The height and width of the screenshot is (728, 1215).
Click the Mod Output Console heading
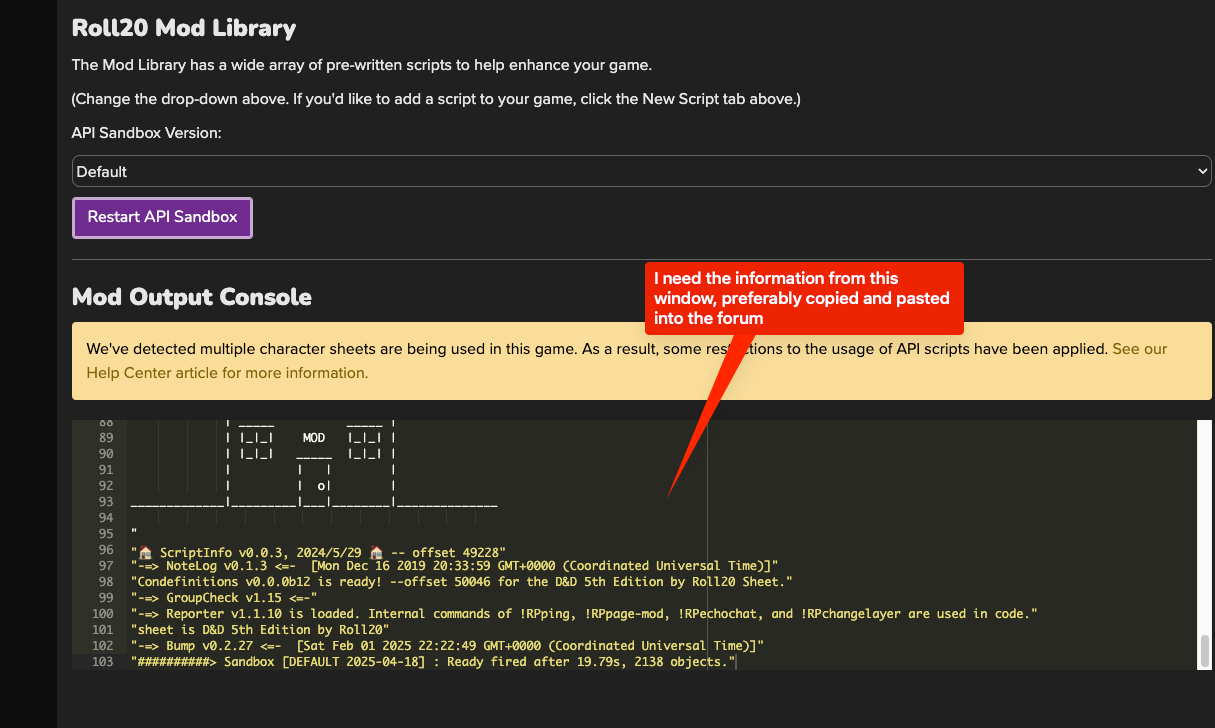tap(192, 297)
